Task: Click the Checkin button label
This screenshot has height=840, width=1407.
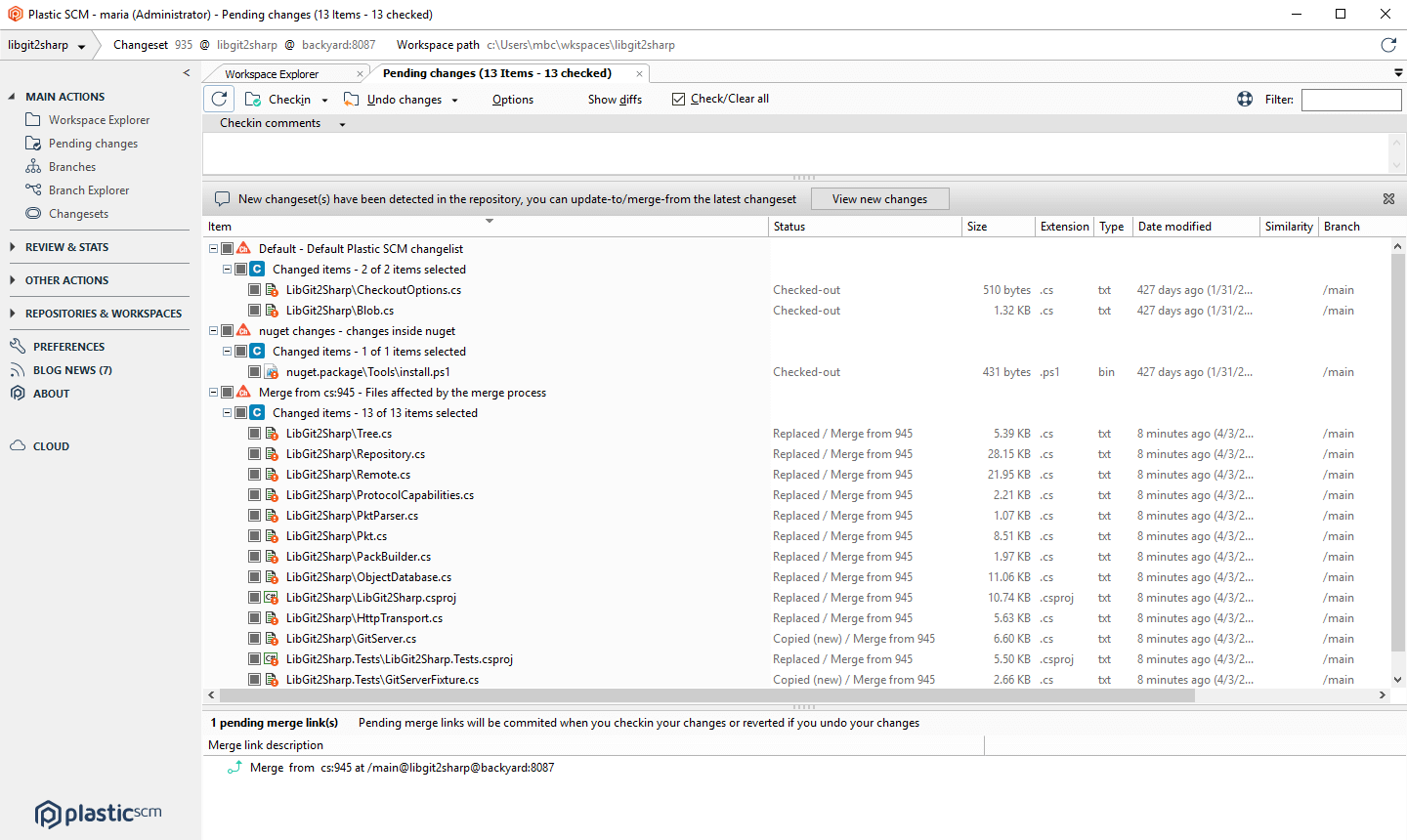Action: (290, 100)
